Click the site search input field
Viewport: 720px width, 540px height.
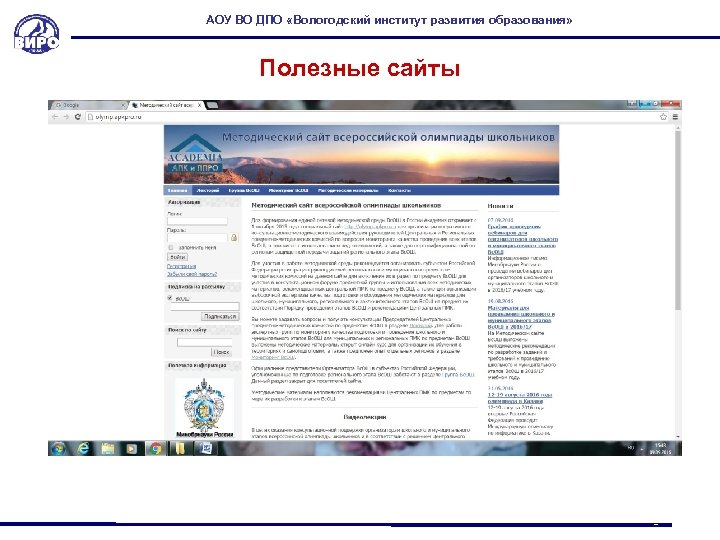point(204,342)
